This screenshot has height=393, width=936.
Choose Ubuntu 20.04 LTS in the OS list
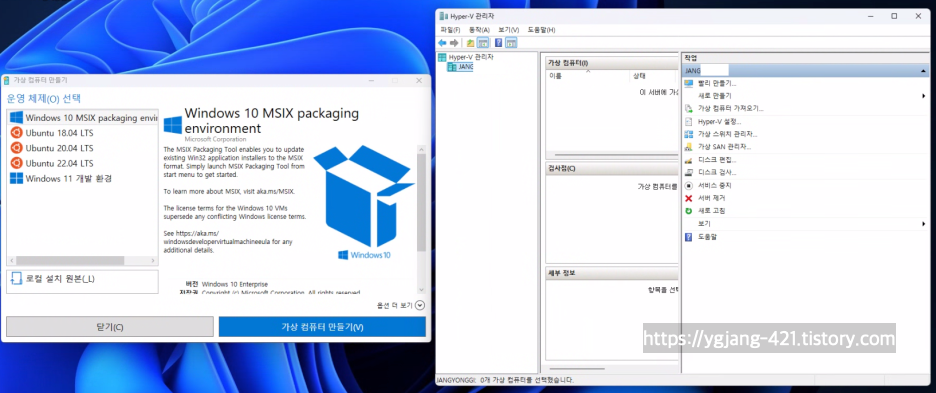83,148
